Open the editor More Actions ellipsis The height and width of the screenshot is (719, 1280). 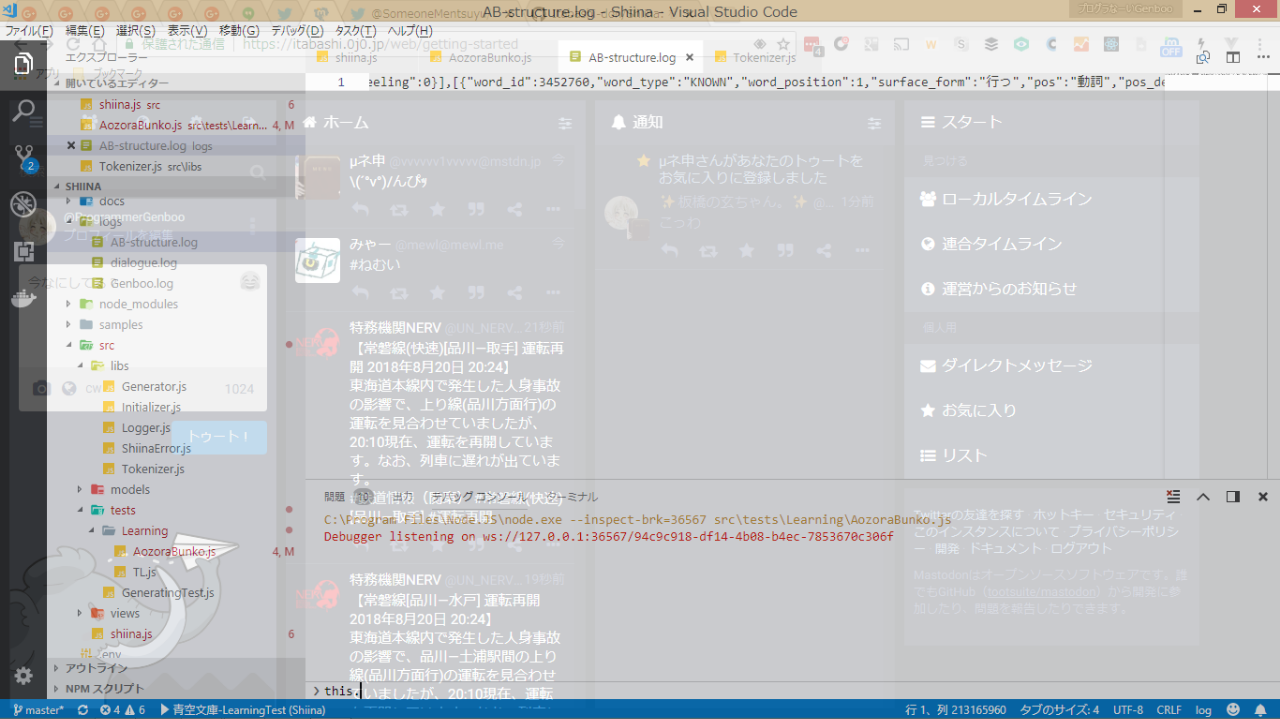1262,58
